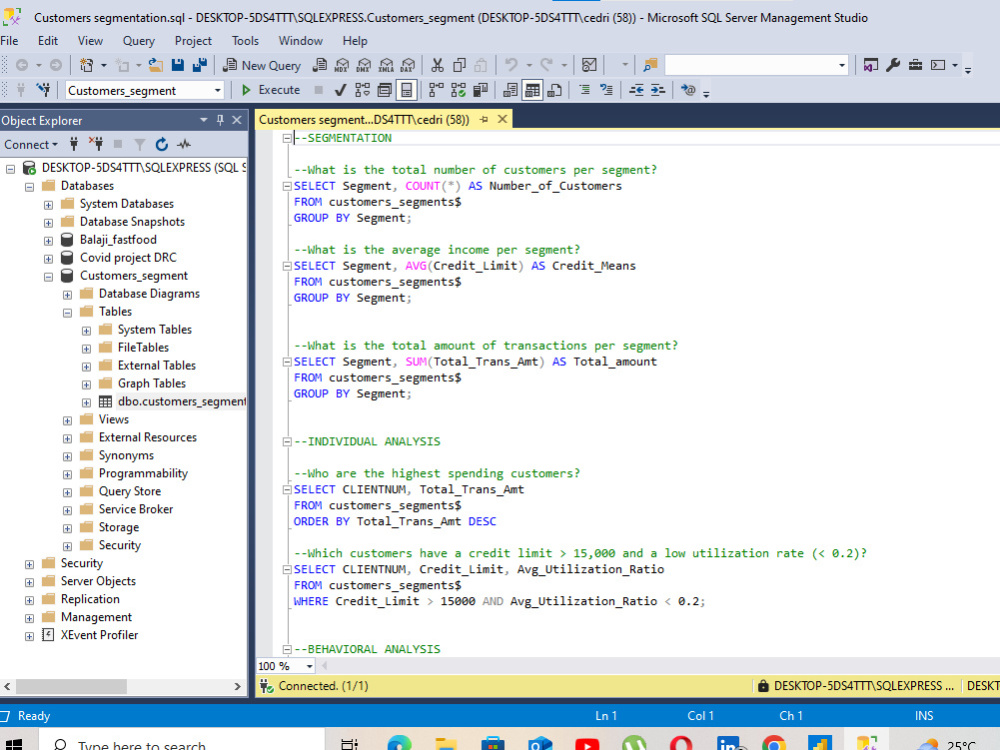Open the File menu
The image size is (1000, 750).
9,41
